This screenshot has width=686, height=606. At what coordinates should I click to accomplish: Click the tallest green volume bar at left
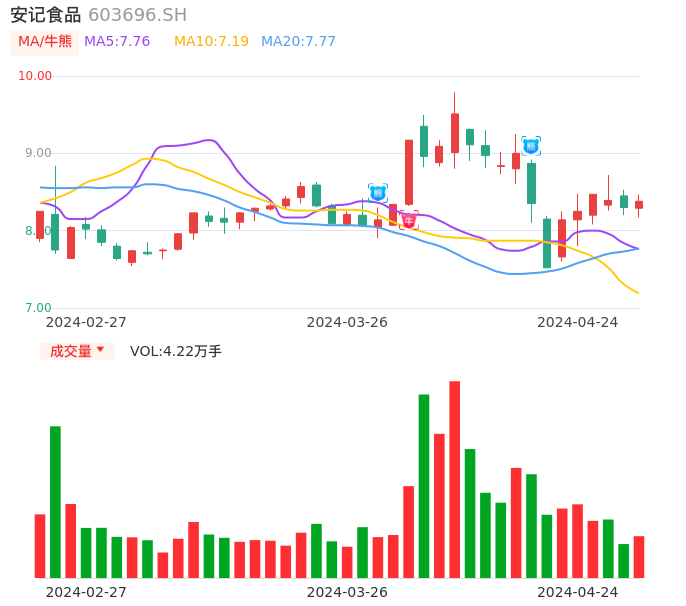(x=56, y=501)
